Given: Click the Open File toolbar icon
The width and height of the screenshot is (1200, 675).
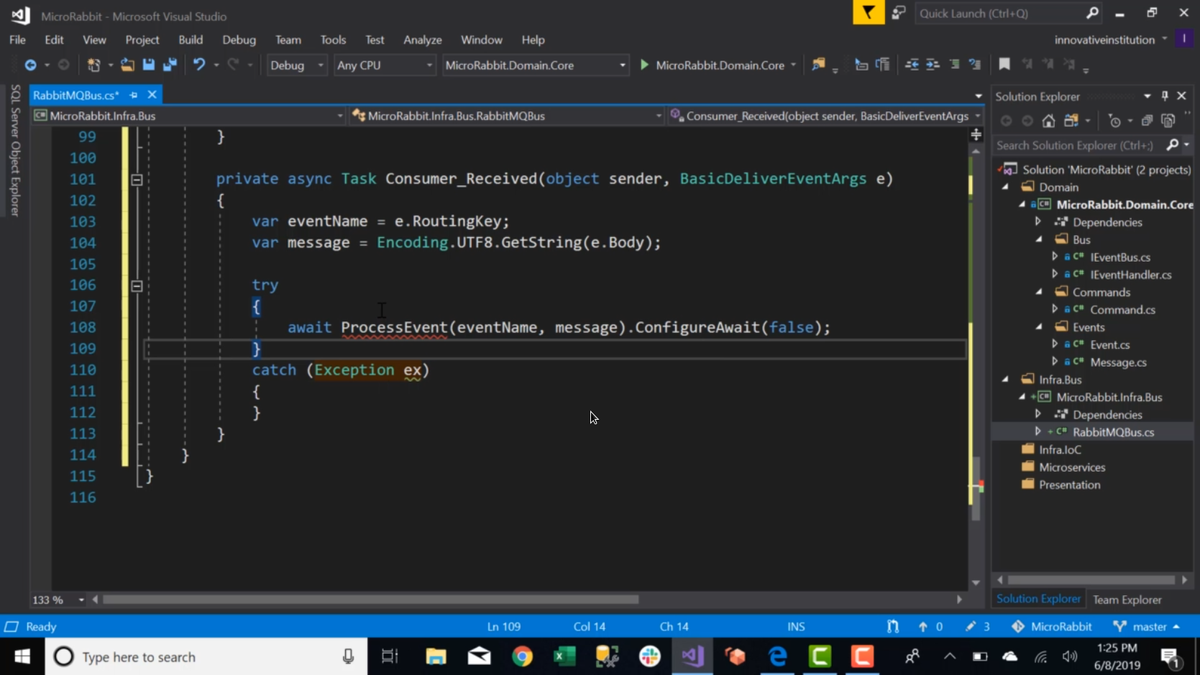Looking at the screenshot, I should [127, 65].
